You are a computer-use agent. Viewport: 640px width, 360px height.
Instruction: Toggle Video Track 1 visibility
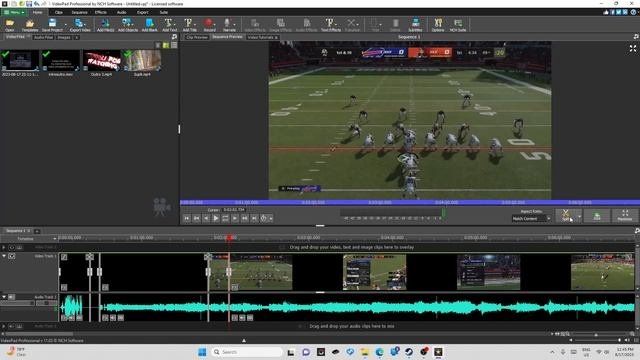coord(12,256)
